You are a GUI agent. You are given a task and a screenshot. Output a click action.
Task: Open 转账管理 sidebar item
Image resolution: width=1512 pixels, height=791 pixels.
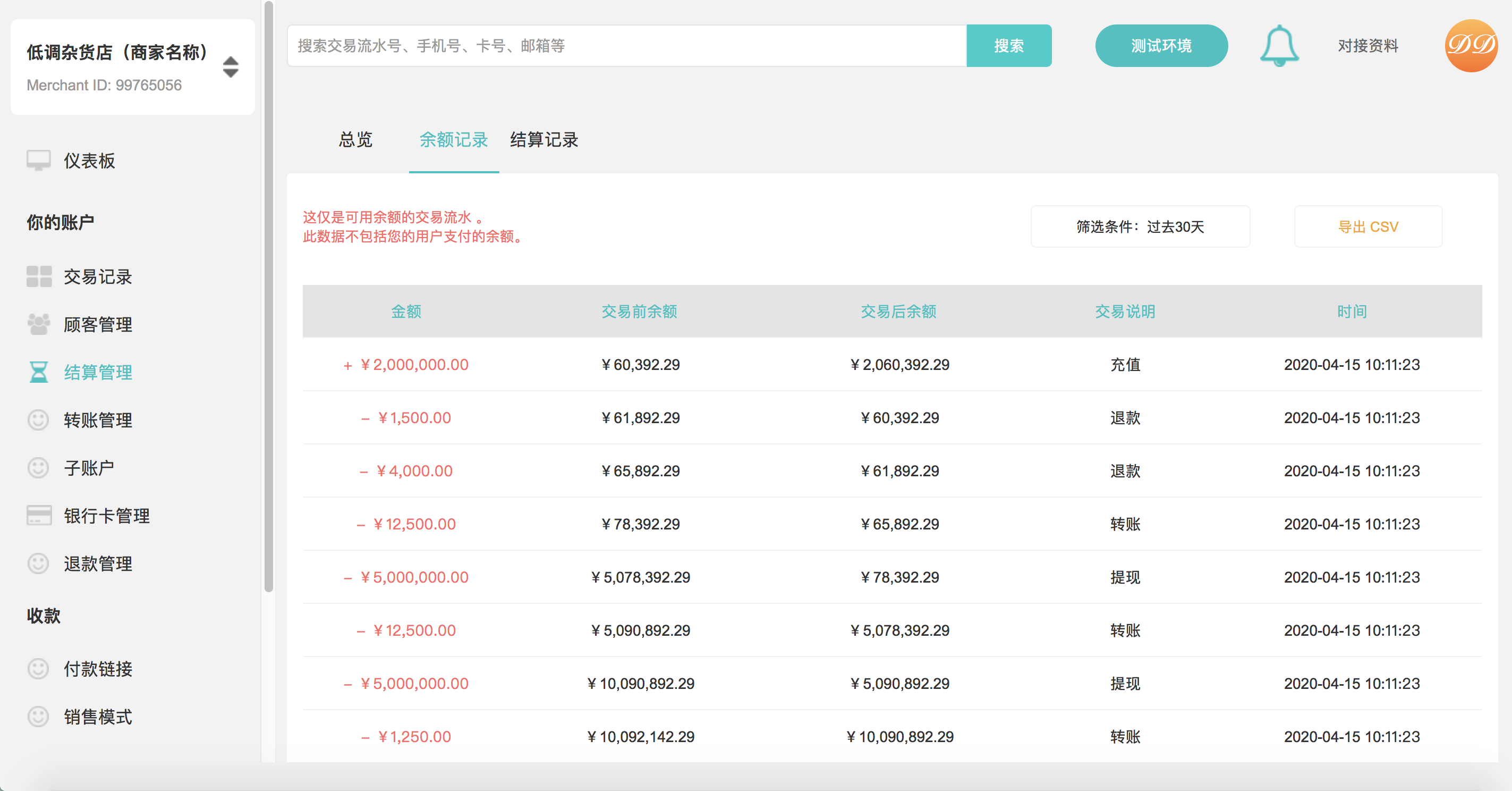(98, 420)
